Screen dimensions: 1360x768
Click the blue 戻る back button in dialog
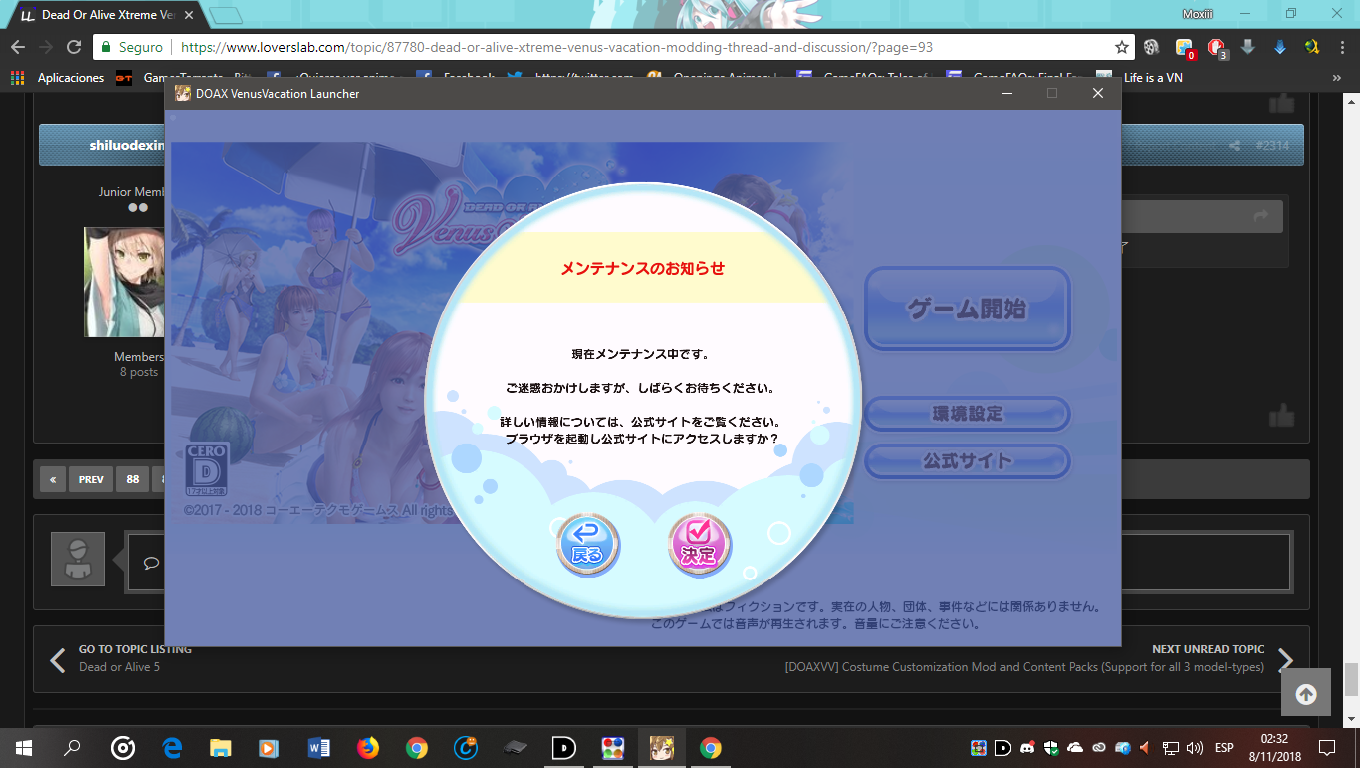point(588,546)
